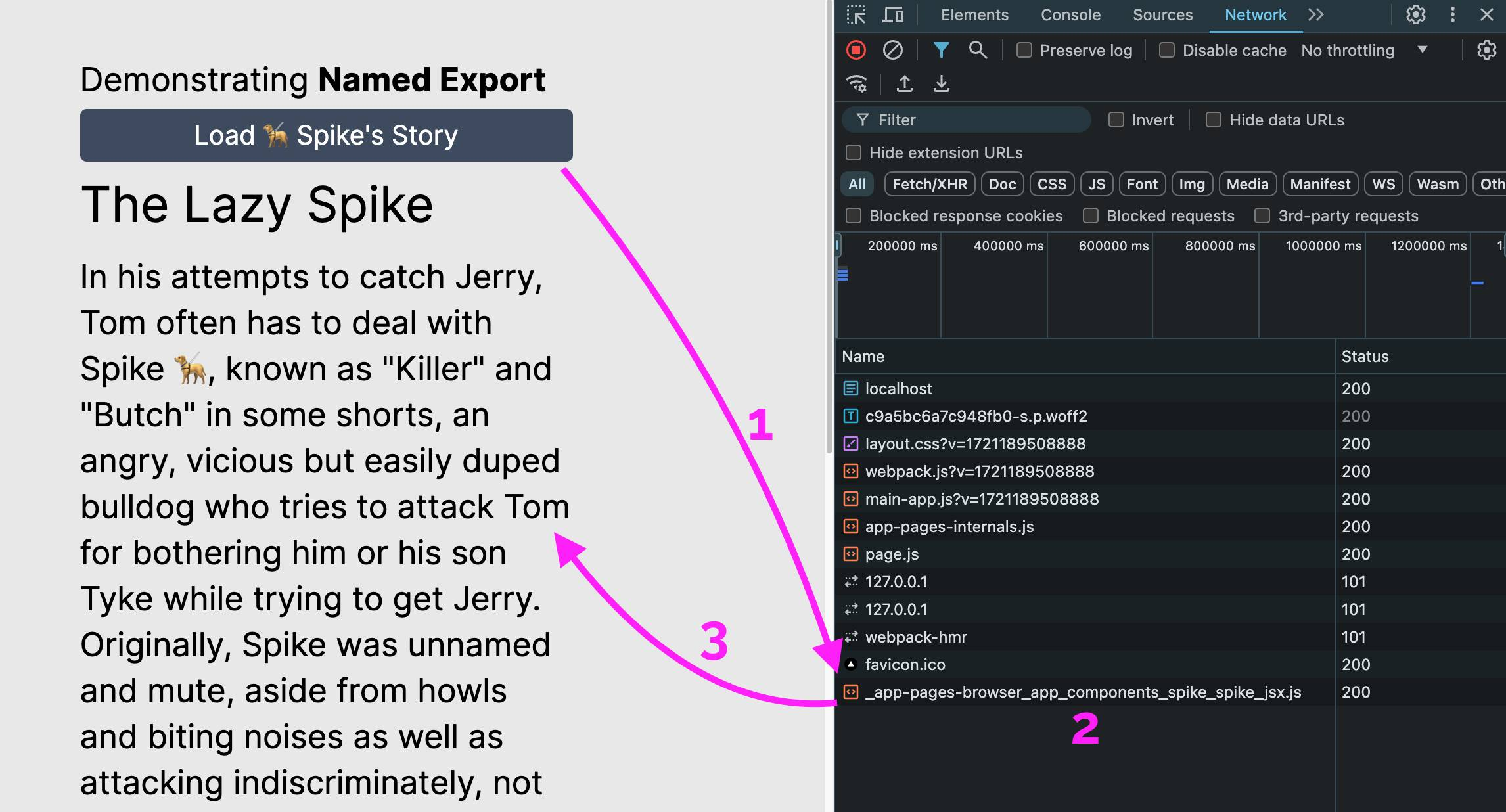Click the main-app.js script icon
Image resolution: width=1506 pixels, height=812 pixels.
coord(850,499)
